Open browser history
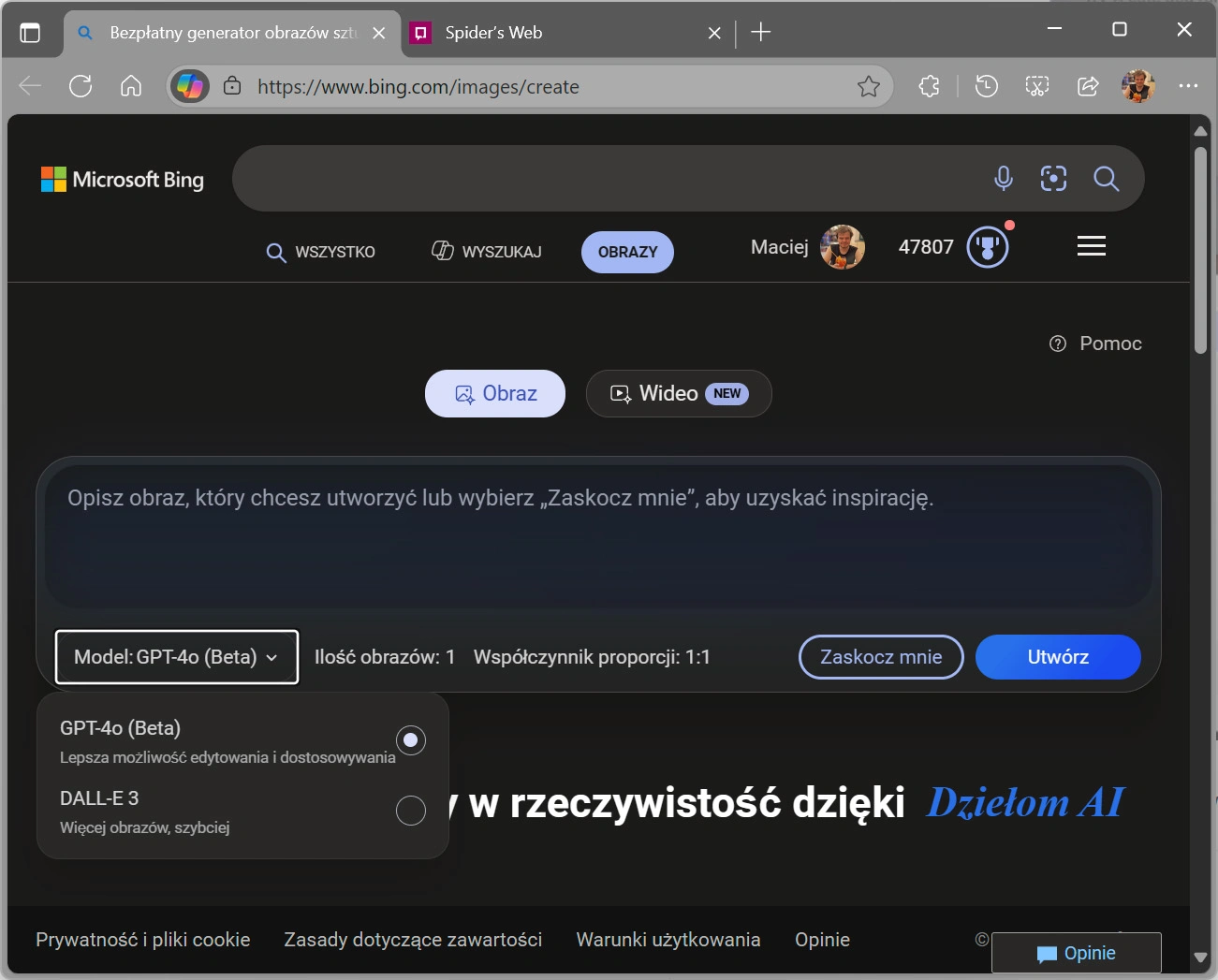1218x980 pixels. click(x=987, y=87)
